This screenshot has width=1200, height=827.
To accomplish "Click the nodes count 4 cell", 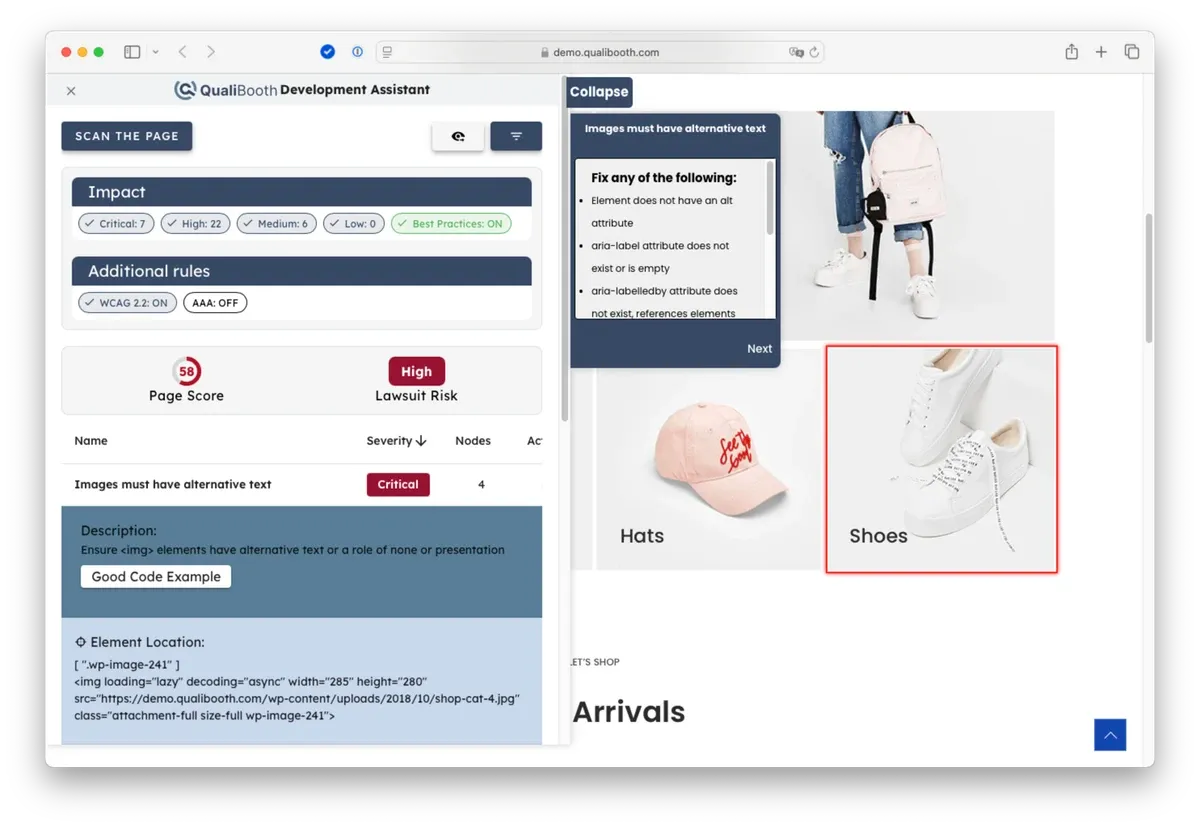I will (481, 485).
